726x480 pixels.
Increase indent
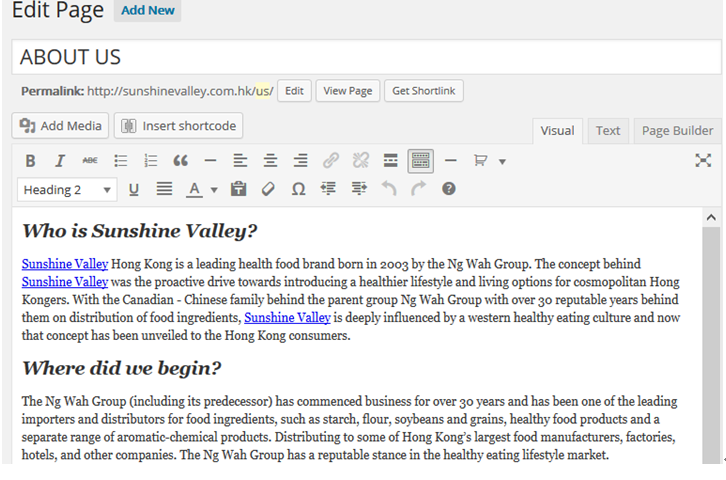pyautogui.click(x=359, y=189)
